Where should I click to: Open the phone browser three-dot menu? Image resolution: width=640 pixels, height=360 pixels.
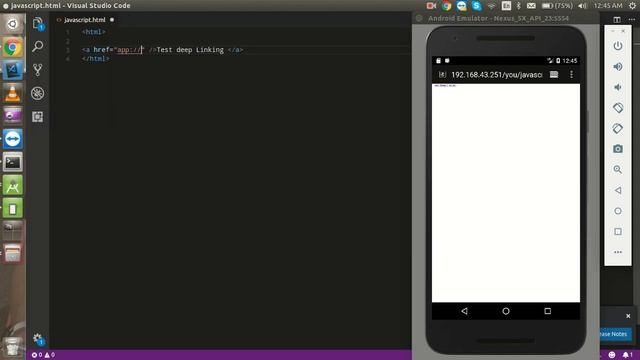tap(571, 74)
